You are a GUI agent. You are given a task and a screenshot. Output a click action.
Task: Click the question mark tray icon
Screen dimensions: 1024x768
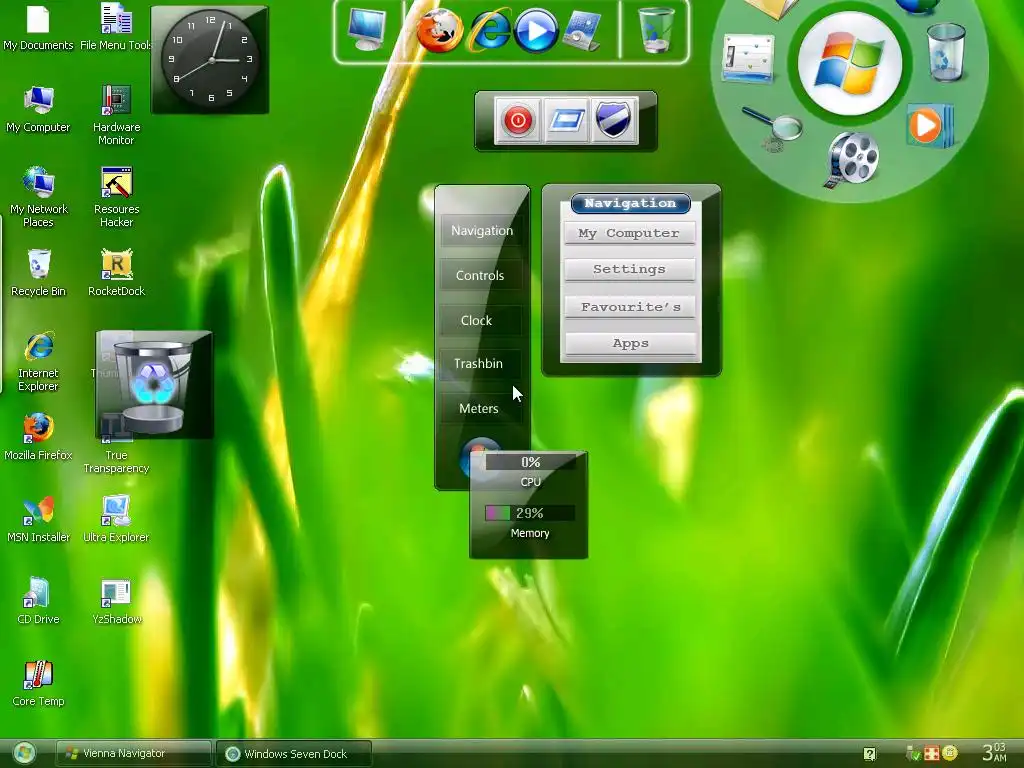click(870, 754)
